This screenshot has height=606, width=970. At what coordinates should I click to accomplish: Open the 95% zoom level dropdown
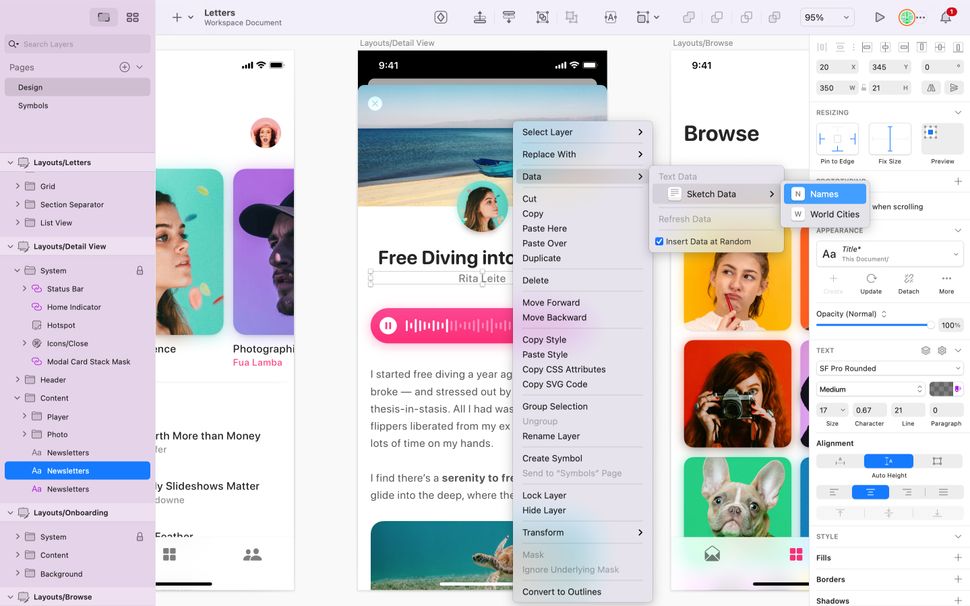pyautogui.click(x=827, y=17)
